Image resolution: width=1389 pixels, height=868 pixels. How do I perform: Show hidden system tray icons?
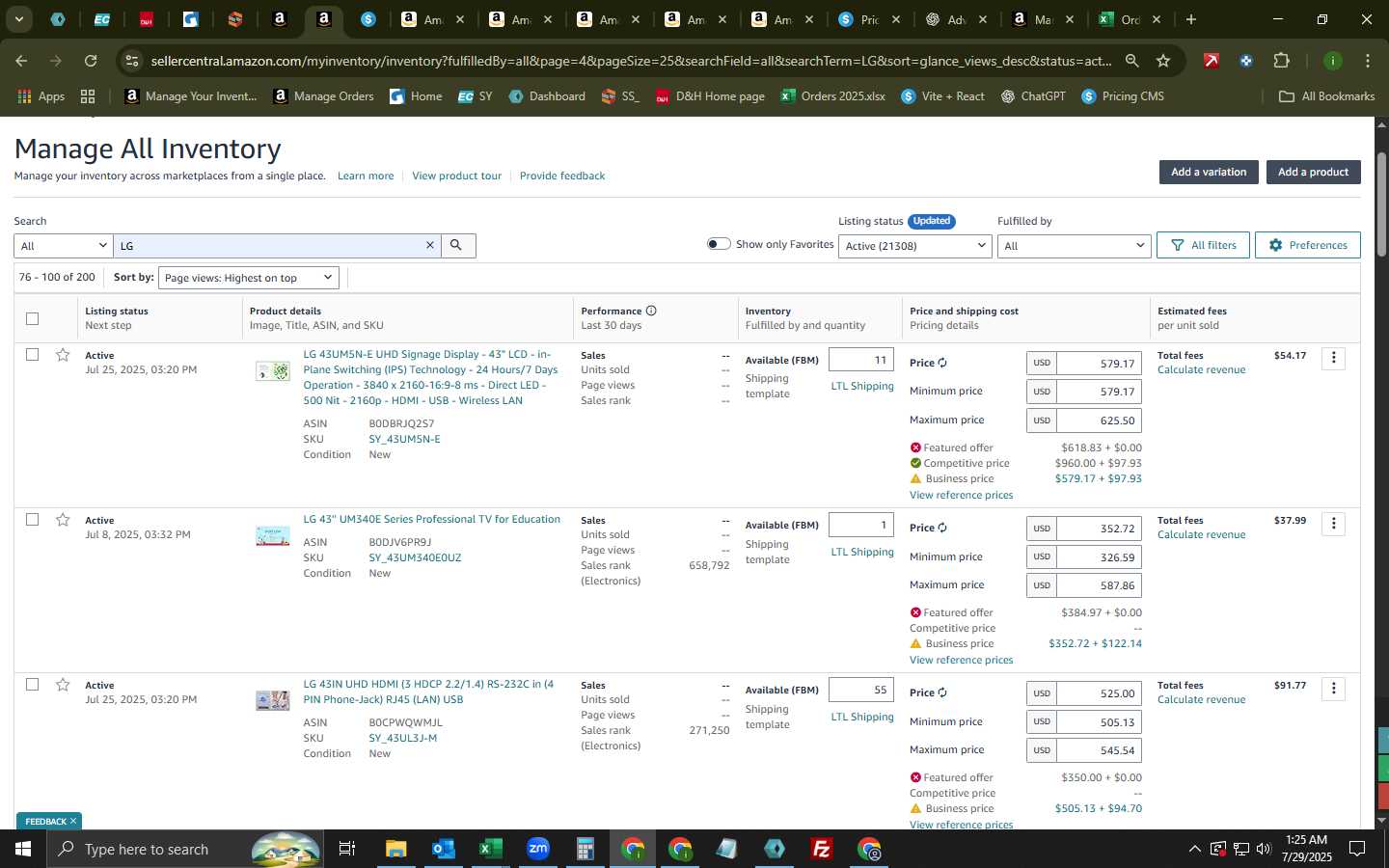click(1194, 849)
